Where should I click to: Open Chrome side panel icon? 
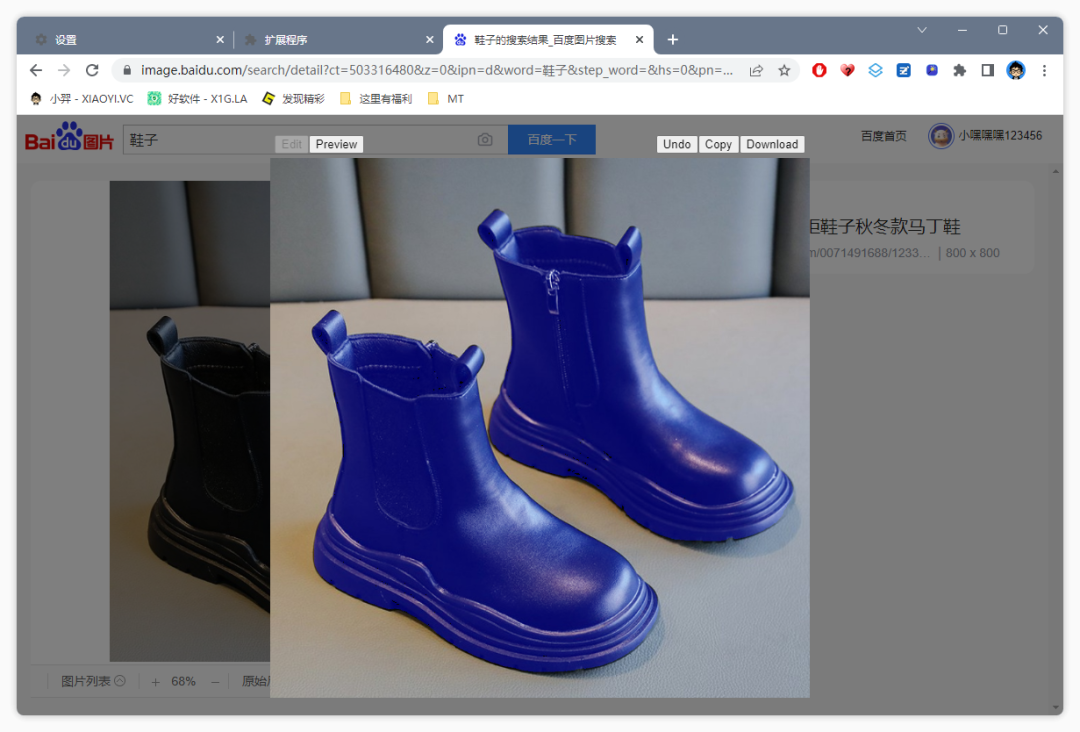coord(987,70)
